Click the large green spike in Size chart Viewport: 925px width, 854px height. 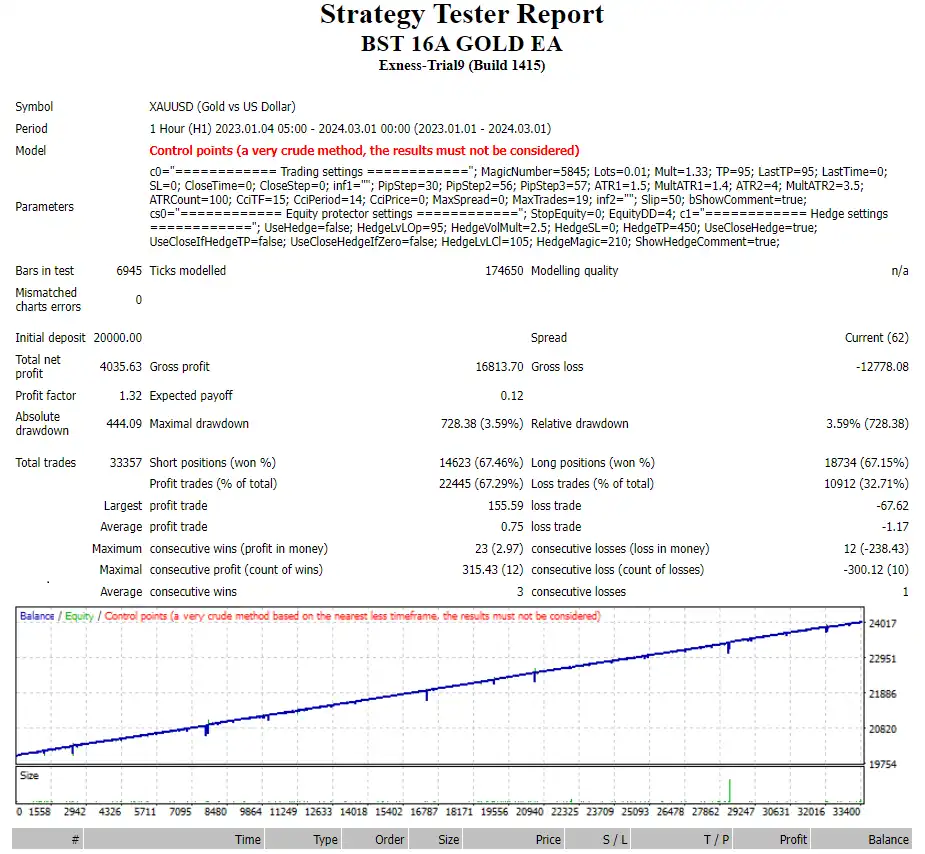point(730,790)
